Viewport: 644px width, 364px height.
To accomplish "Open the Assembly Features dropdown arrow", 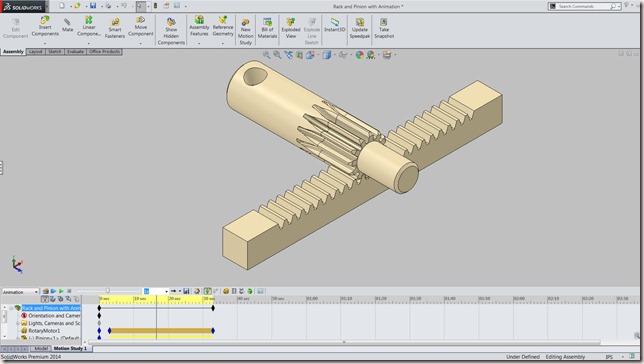I will [x=199, y=43].
